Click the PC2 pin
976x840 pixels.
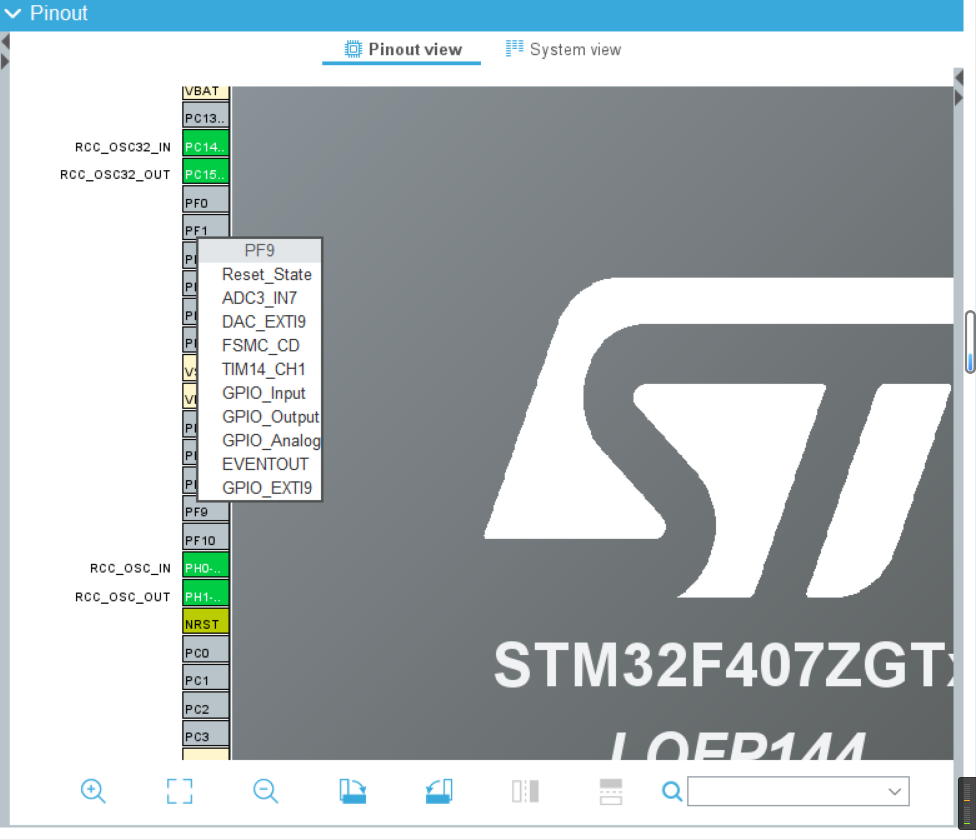point(206,706)
